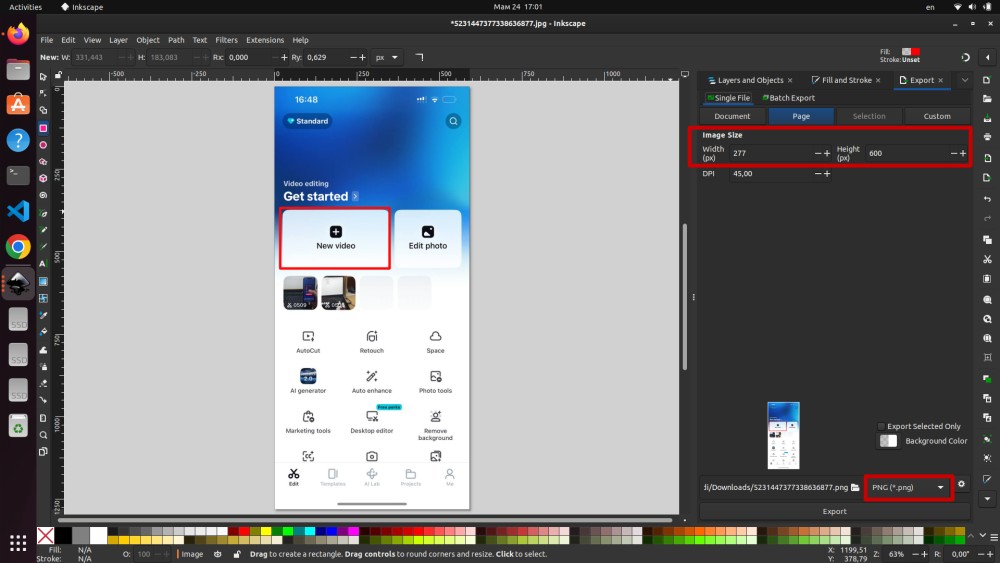This screenshot has width=1000, height=563.
Task: Switch to Batch Export mode
Action: click(788, 98)
